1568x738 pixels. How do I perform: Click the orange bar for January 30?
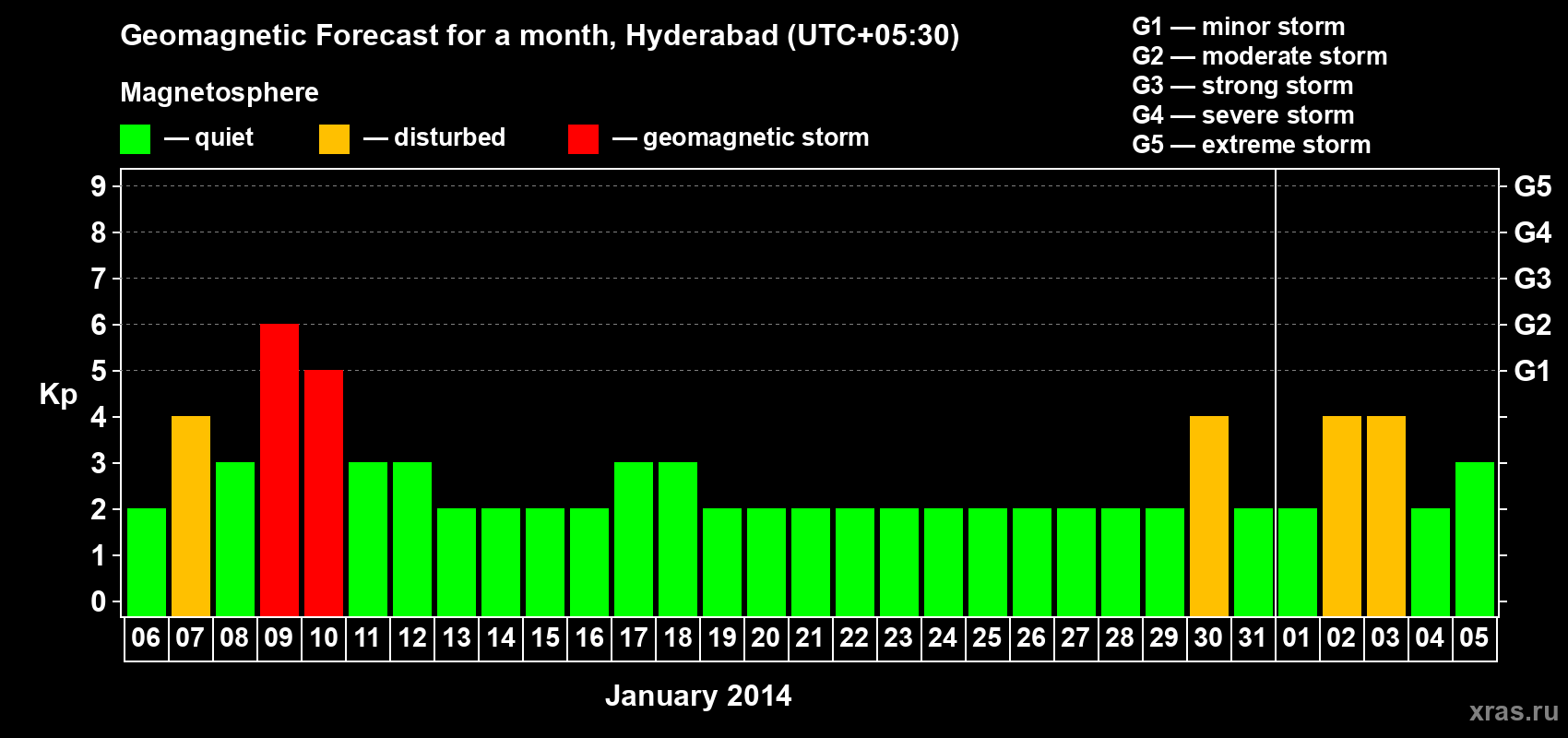click(1209, 516)
